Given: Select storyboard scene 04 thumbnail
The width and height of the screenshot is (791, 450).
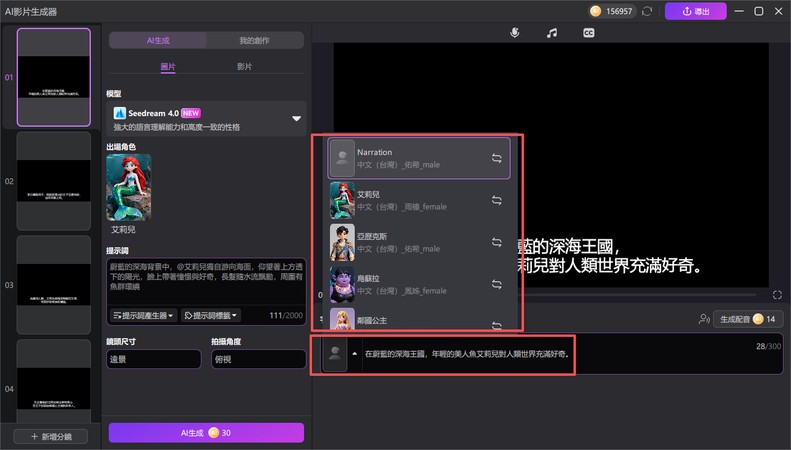Looking at the screenshot, I should click(54, 381).
